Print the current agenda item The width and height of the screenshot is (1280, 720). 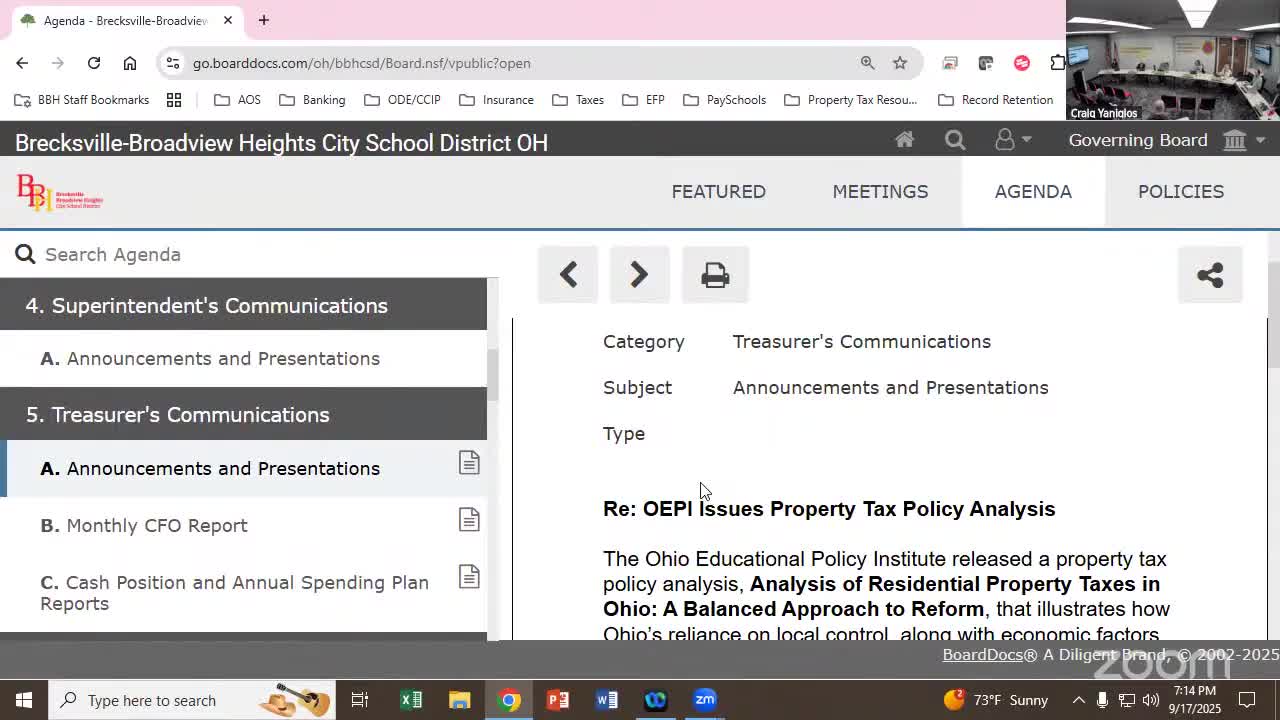(x=715, y=274)
